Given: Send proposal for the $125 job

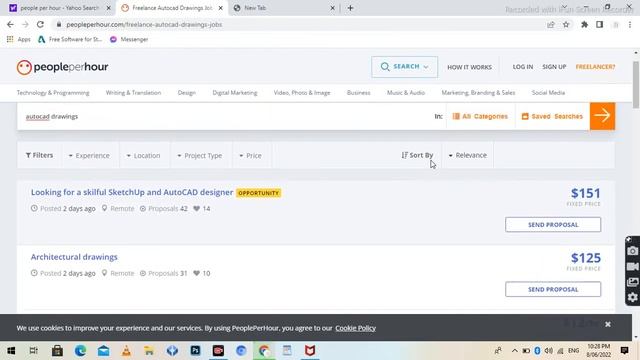Looking at the screenshot, I should [553, 289].
